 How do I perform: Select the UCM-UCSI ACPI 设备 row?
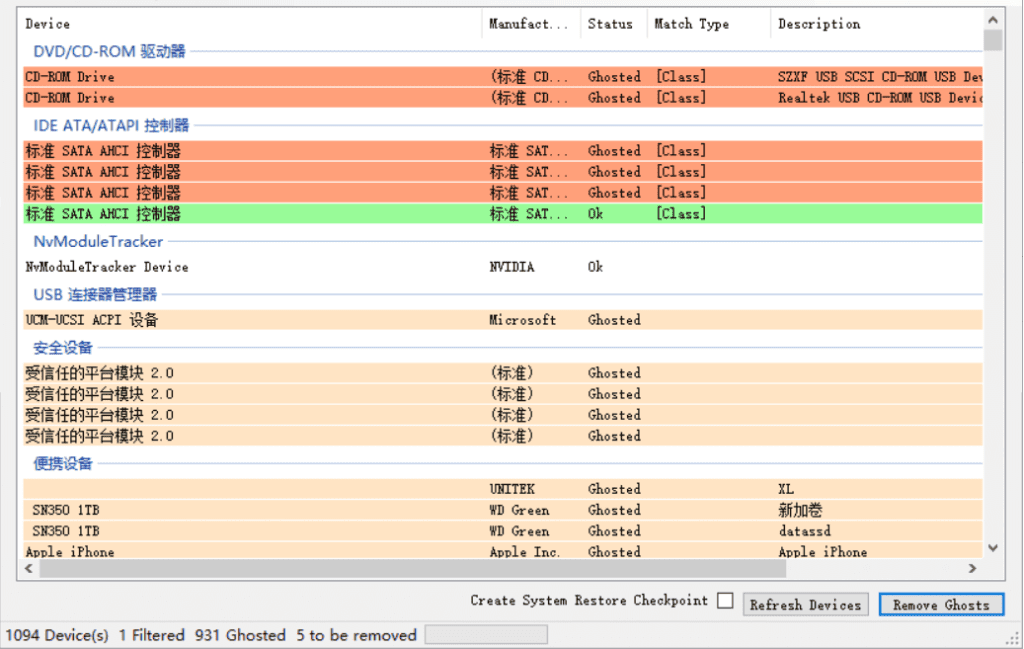pyautogui.click(x=503, y=320)
